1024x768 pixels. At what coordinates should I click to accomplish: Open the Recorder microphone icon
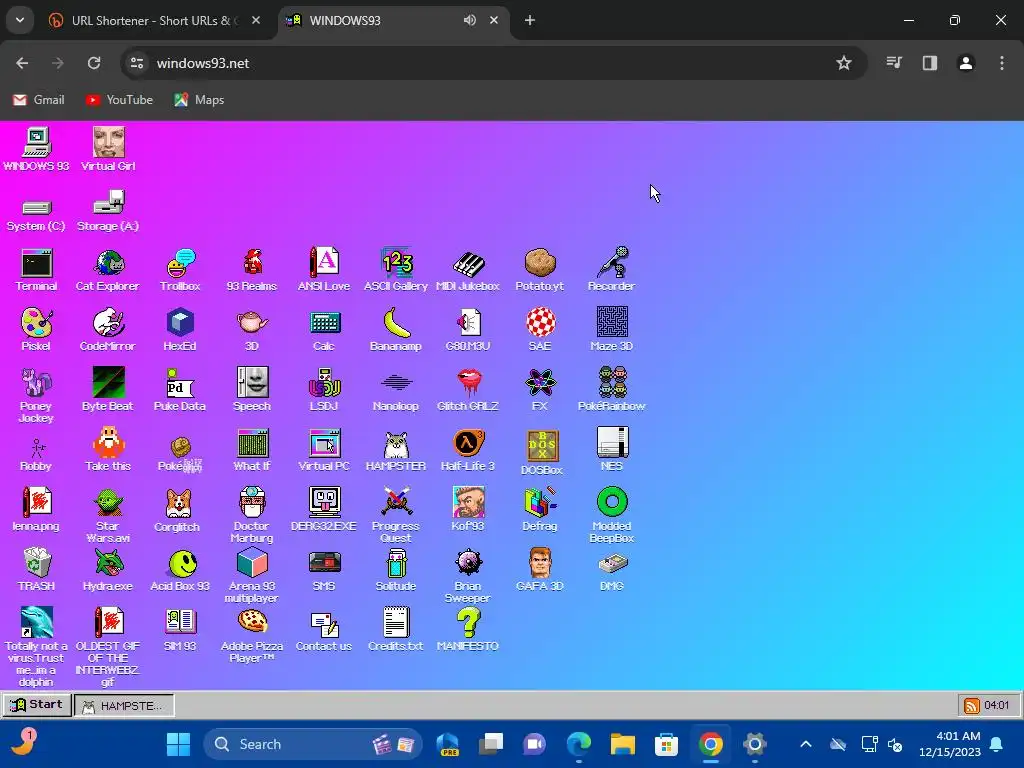pos(611,270)
